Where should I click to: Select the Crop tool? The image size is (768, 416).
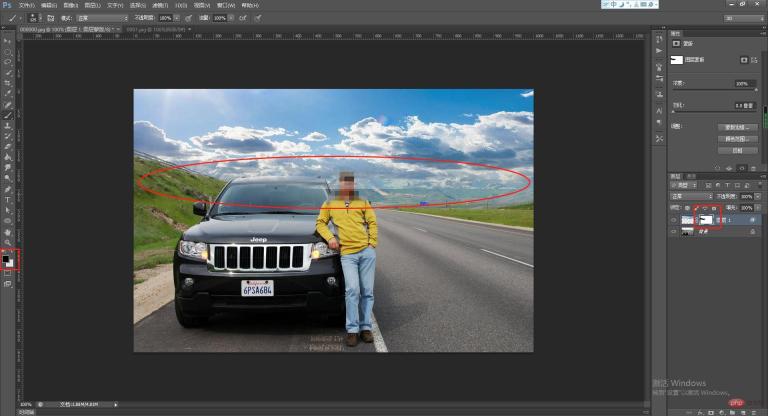click(9, 84)
